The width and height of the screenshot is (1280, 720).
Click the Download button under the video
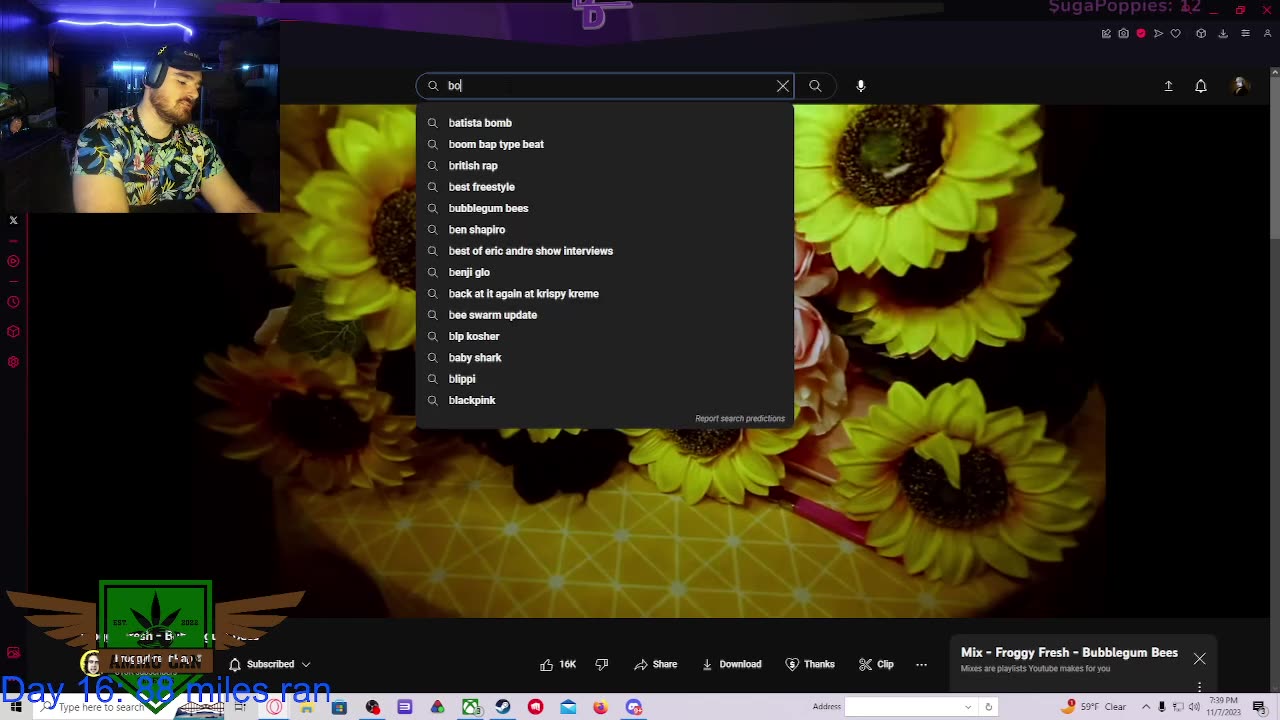pyautogui.click(x=732, y=664)
